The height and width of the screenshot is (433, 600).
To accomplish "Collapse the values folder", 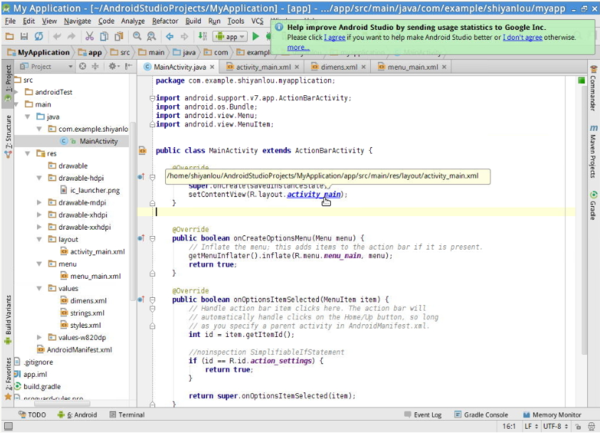I will (39, 288).
